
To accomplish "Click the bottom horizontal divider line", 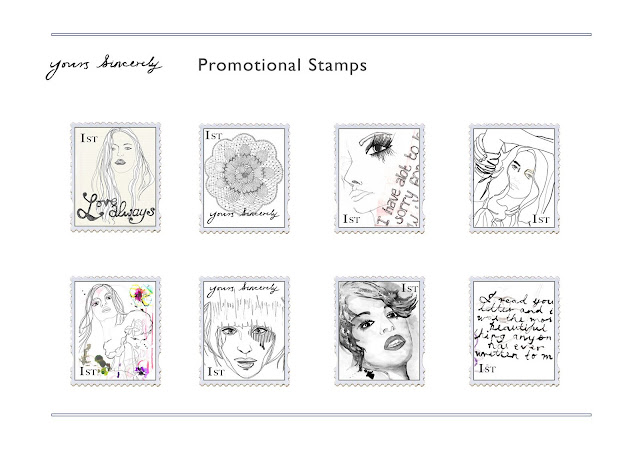I will point(321,415).
